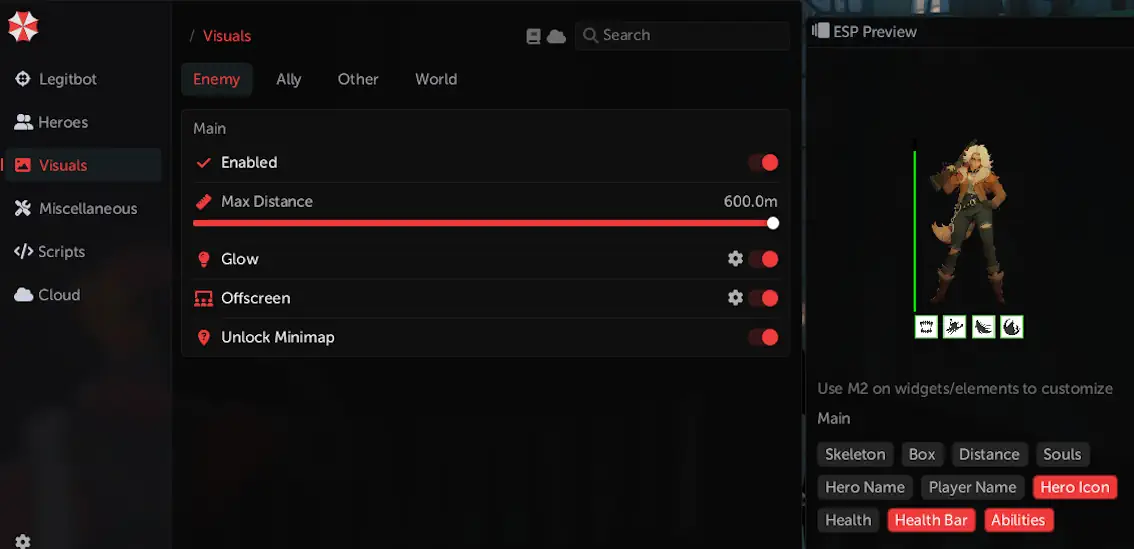Focus the Search input field
This screenshot has height=549, width=1134.
tap(682, 35)
